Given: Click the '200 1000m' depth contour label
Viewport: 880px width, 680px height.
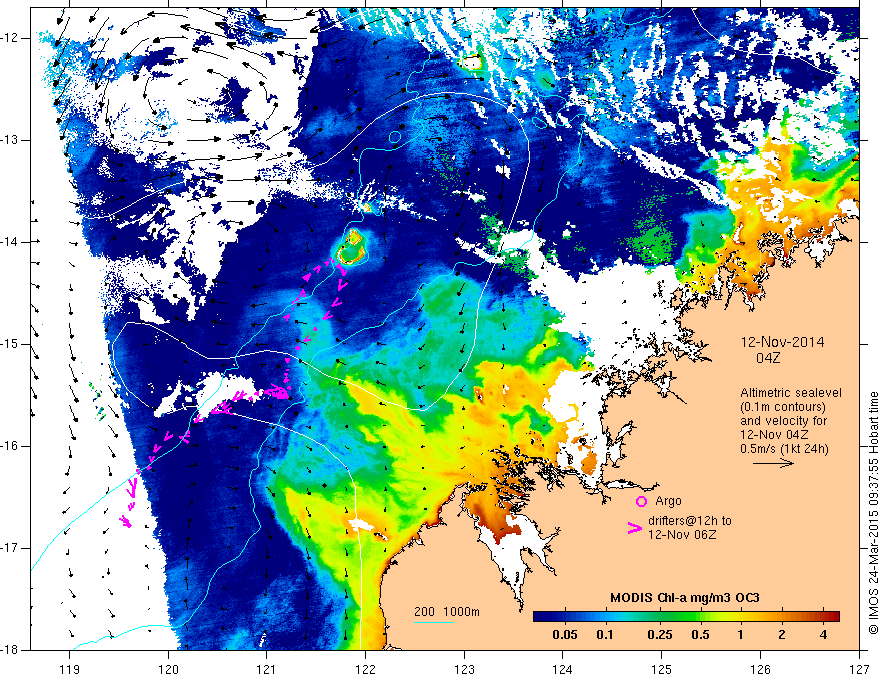Looking at the screenshot, I should point(447,612).
